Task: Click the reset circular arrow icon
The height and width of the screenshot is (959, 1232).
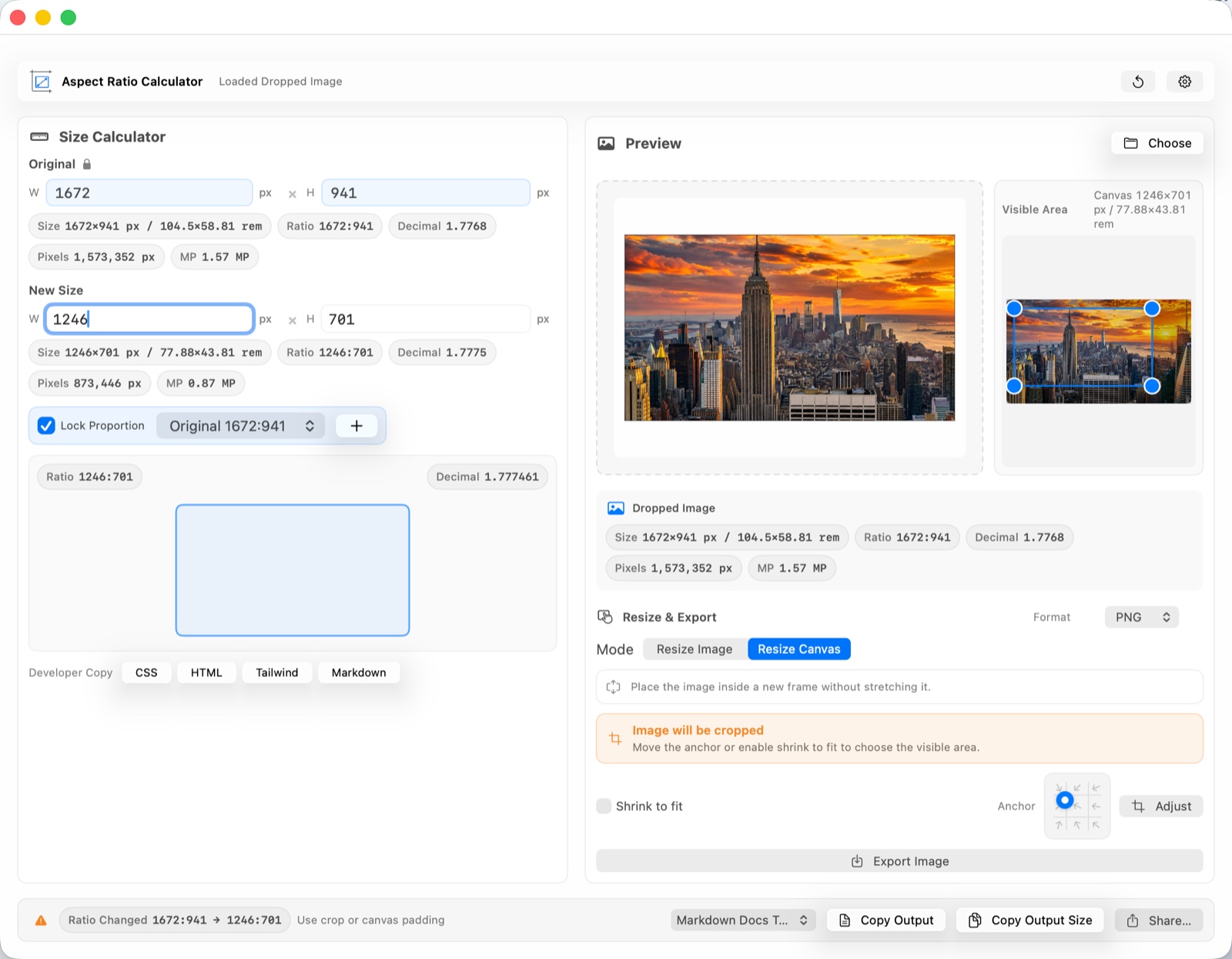Action: pos(1138,82)
